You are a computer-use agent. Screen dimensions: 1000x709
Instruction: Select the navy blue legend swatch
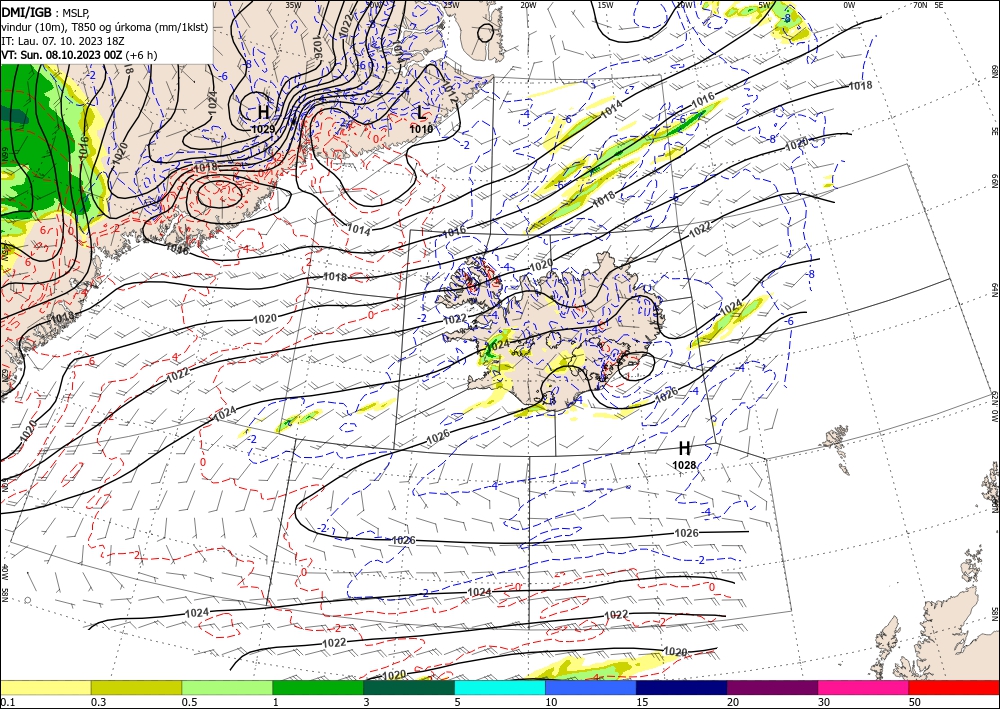point(682,687)
